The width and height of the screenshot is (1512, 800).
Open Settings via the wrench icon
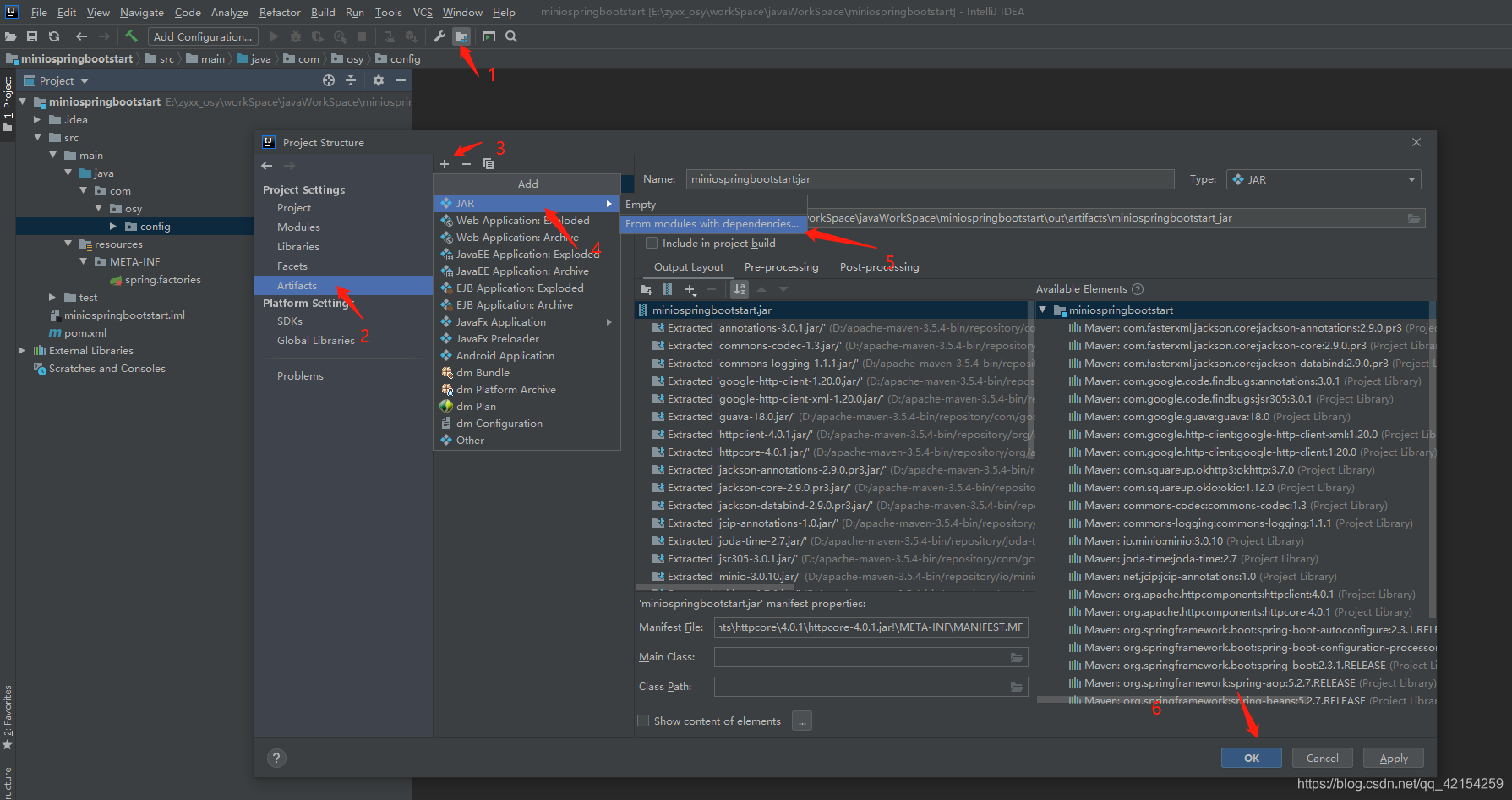coord(439,36)
